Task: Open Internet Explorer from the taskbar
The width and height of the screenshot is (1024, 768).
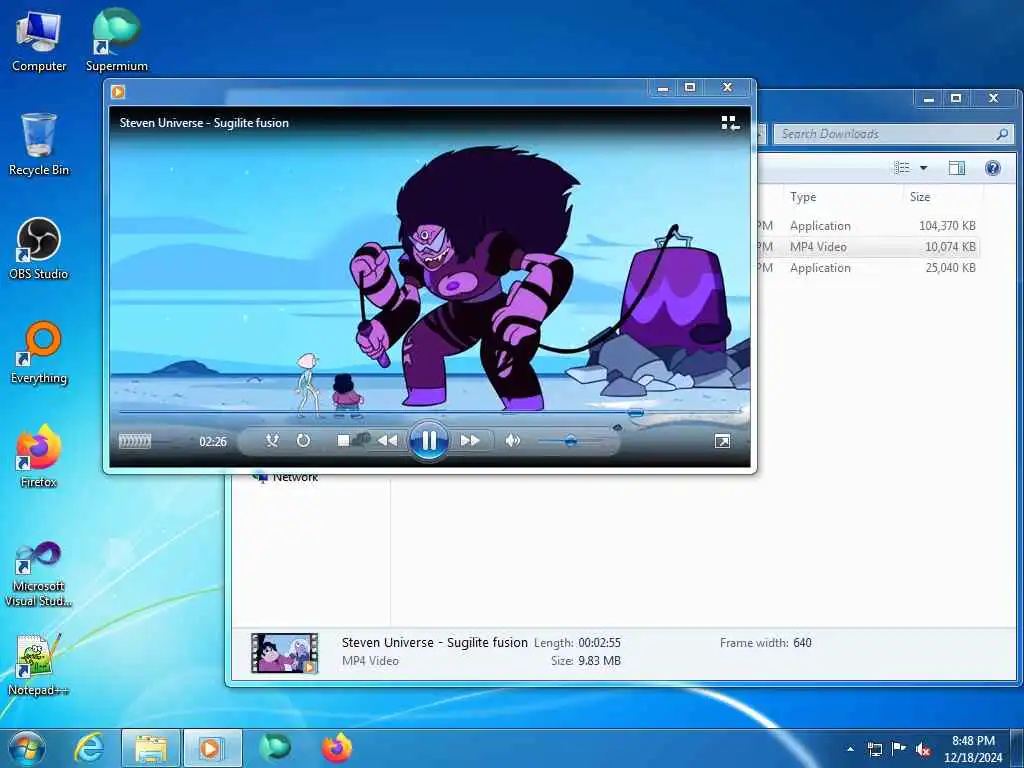Action: point(89,748)
